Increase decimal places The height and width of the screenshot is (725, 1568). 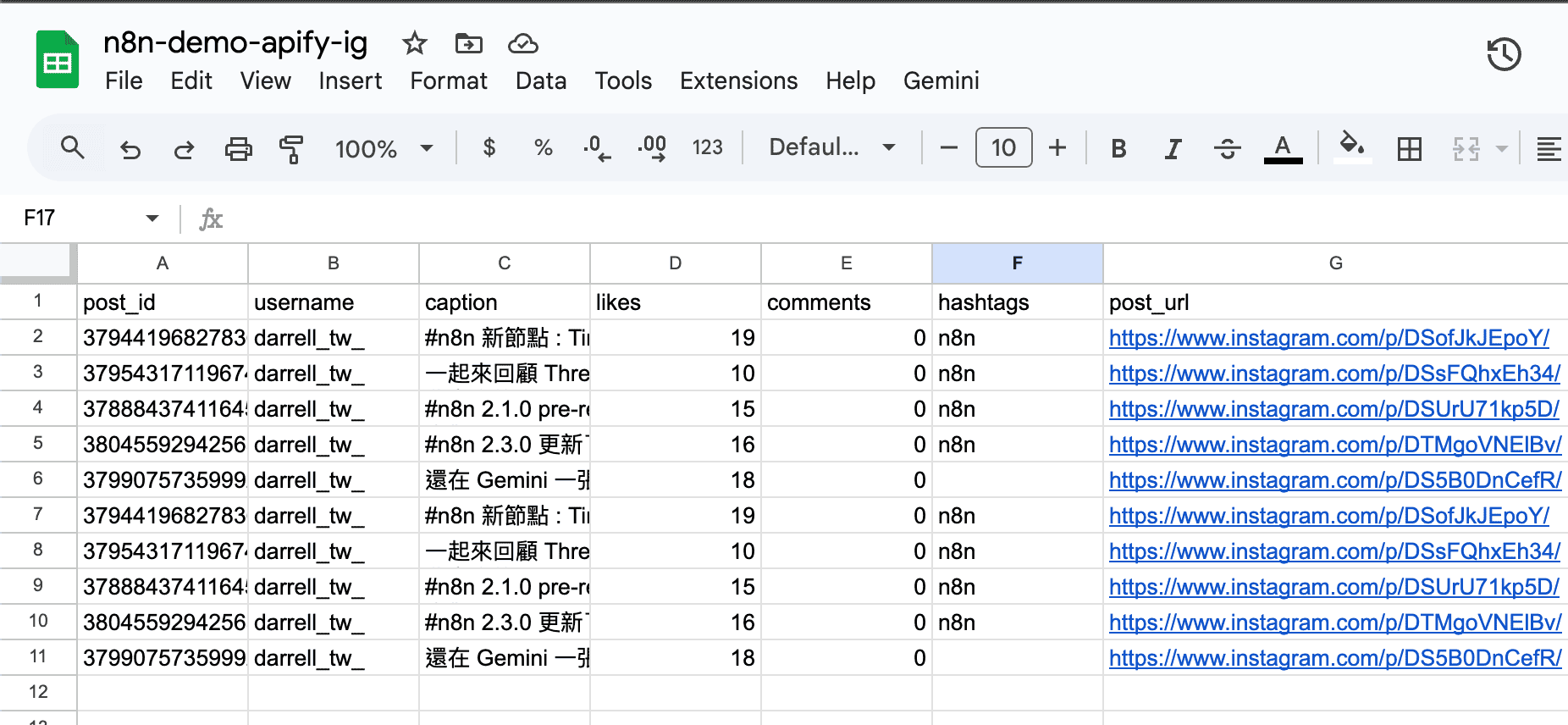(652, 148)
